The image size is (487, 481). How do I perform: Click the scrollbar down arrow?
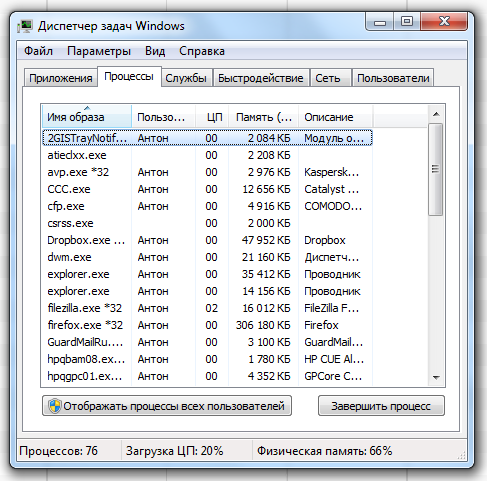click(x=436, y=377)
